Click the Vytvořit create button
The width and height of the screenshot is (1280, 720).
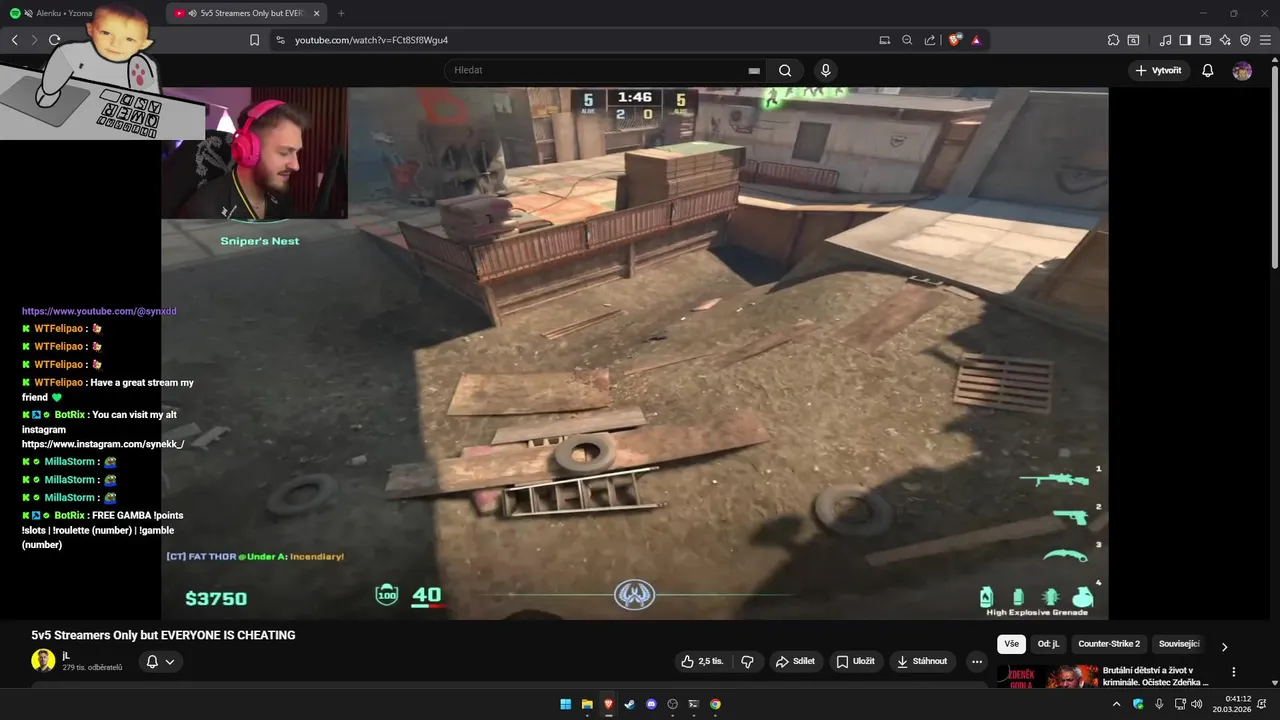click(1158, 70)
